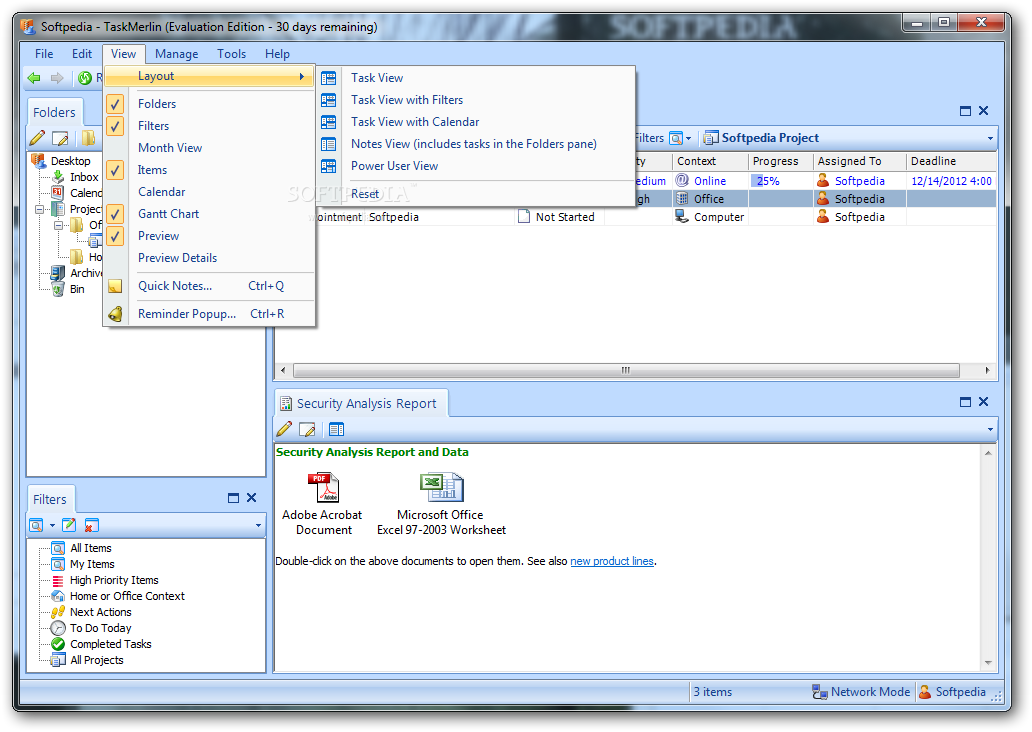Click the columns layout icon in preview toolbar
Image resolution: width=1032 pixels, height=732 pixels.
point(336,429)
